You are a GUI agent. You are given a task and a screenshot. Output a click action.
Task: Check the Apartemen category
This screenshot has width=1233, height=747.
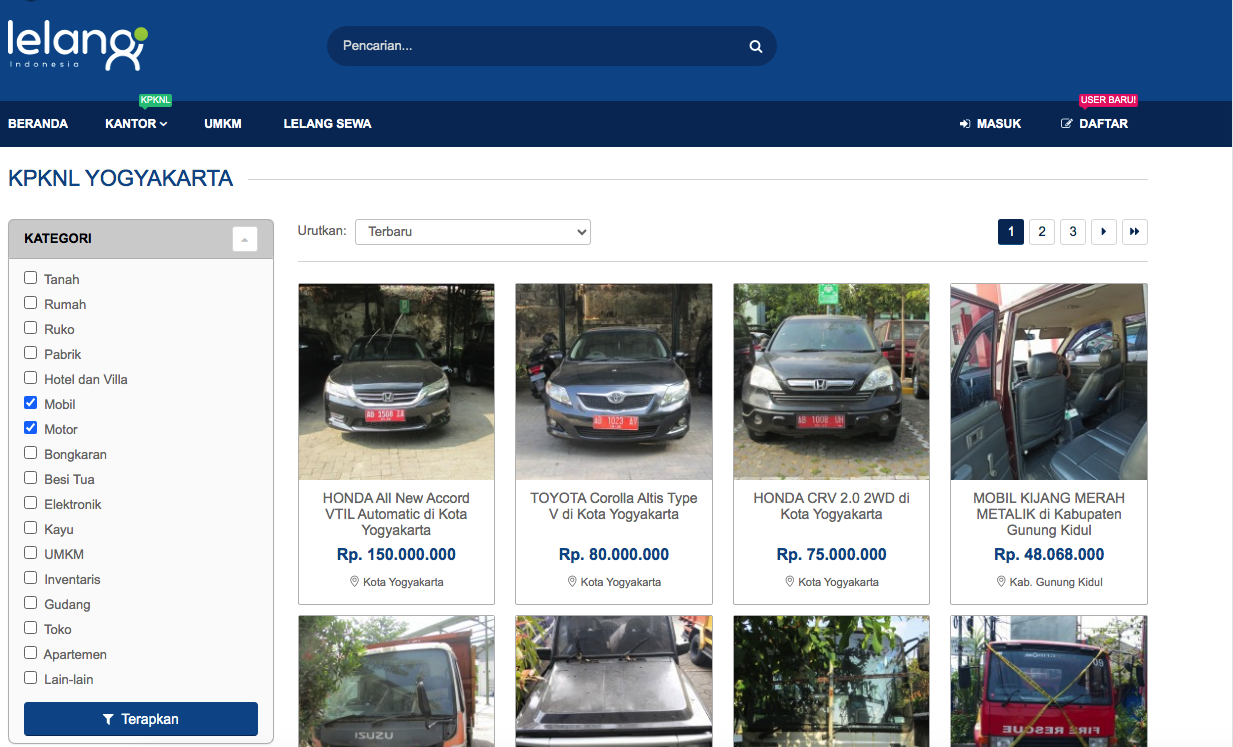pyautogui.click(x=31, y=653)
